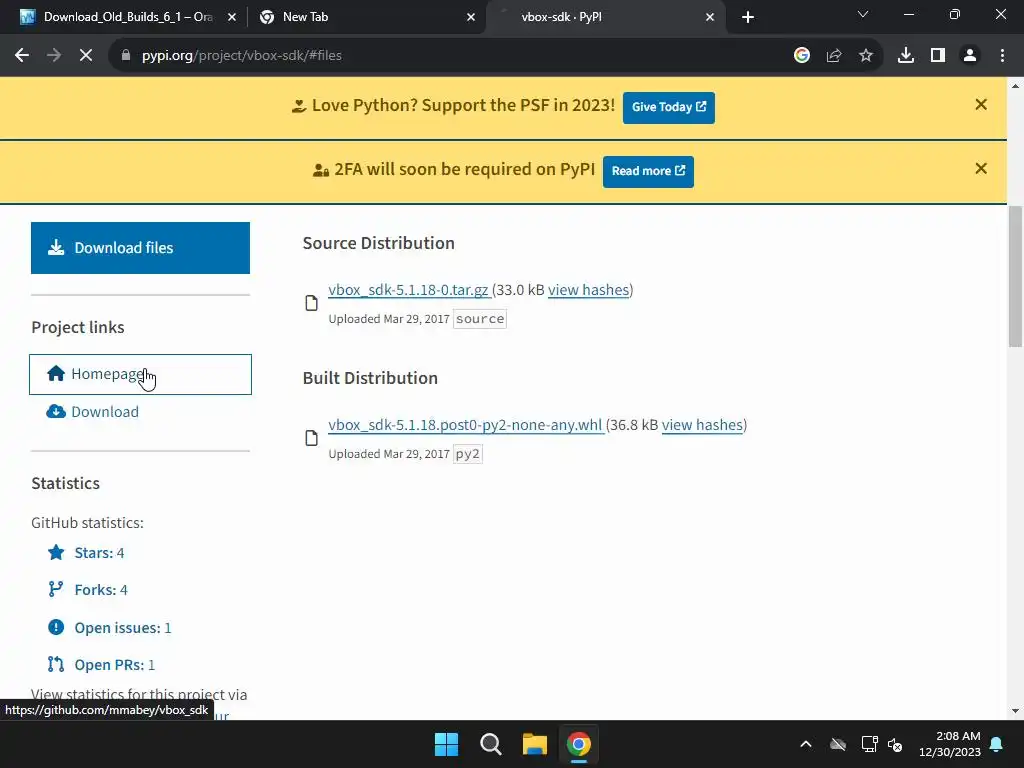Click the file icon beside whl

(x=312, y=438)
